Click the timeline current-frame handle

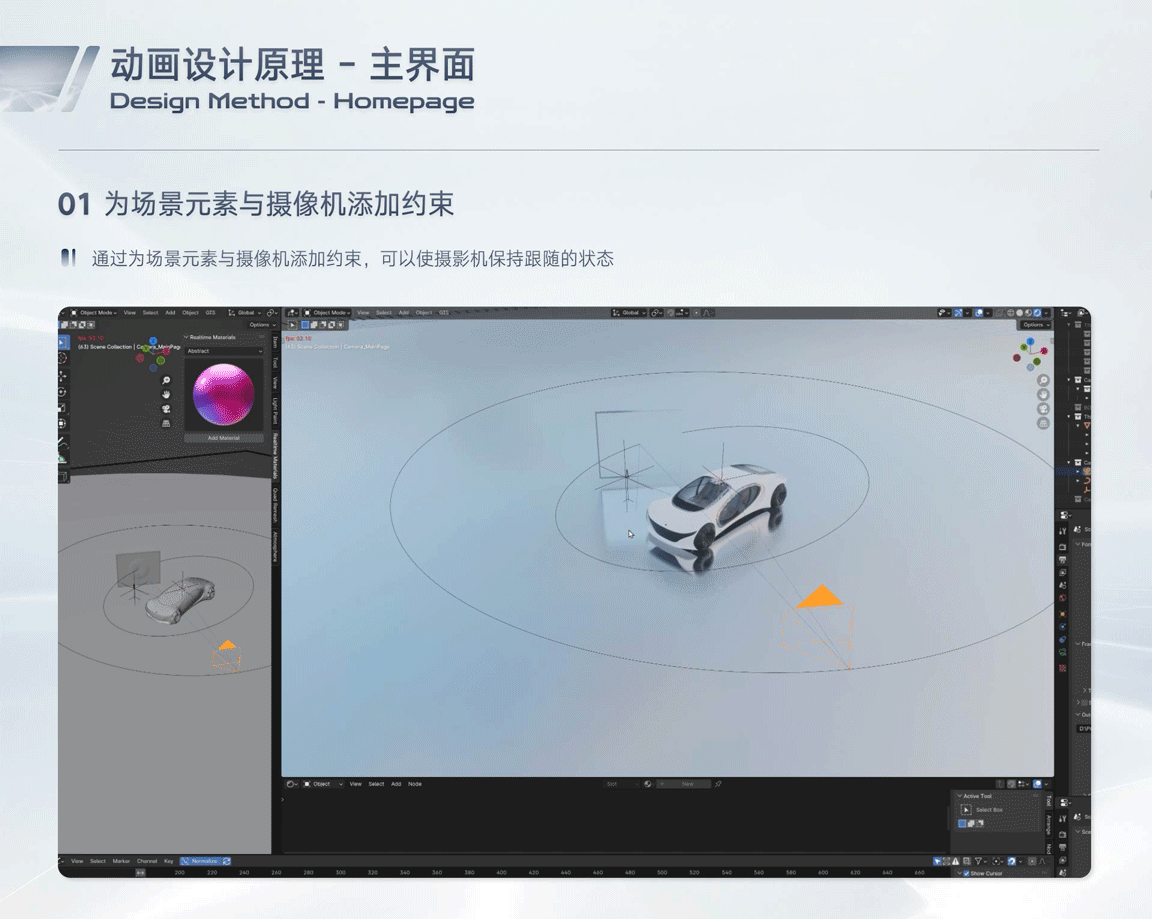[140, 873]
